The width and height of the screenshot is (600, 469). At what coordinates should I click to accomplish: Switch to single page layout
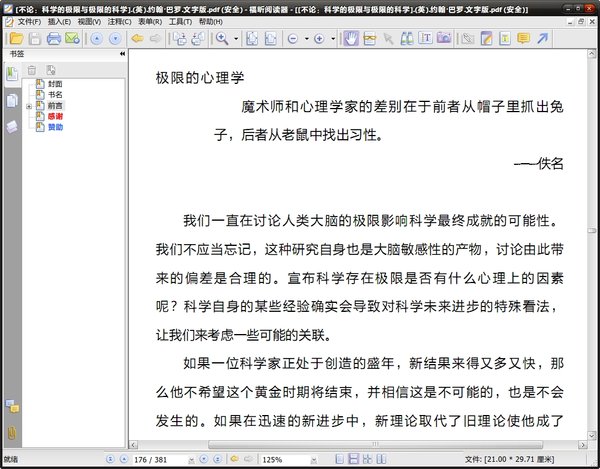pos(339,459)
